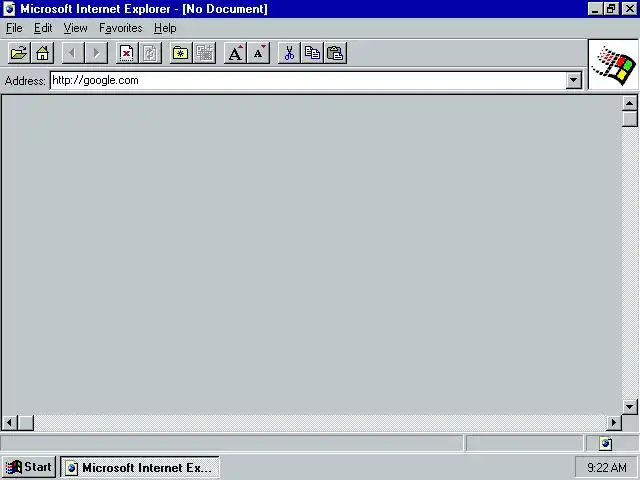The width and height of the screenshot is (640, 480).
Task: Click the vertical scrollbar up arrow
Action: point(630,103)
